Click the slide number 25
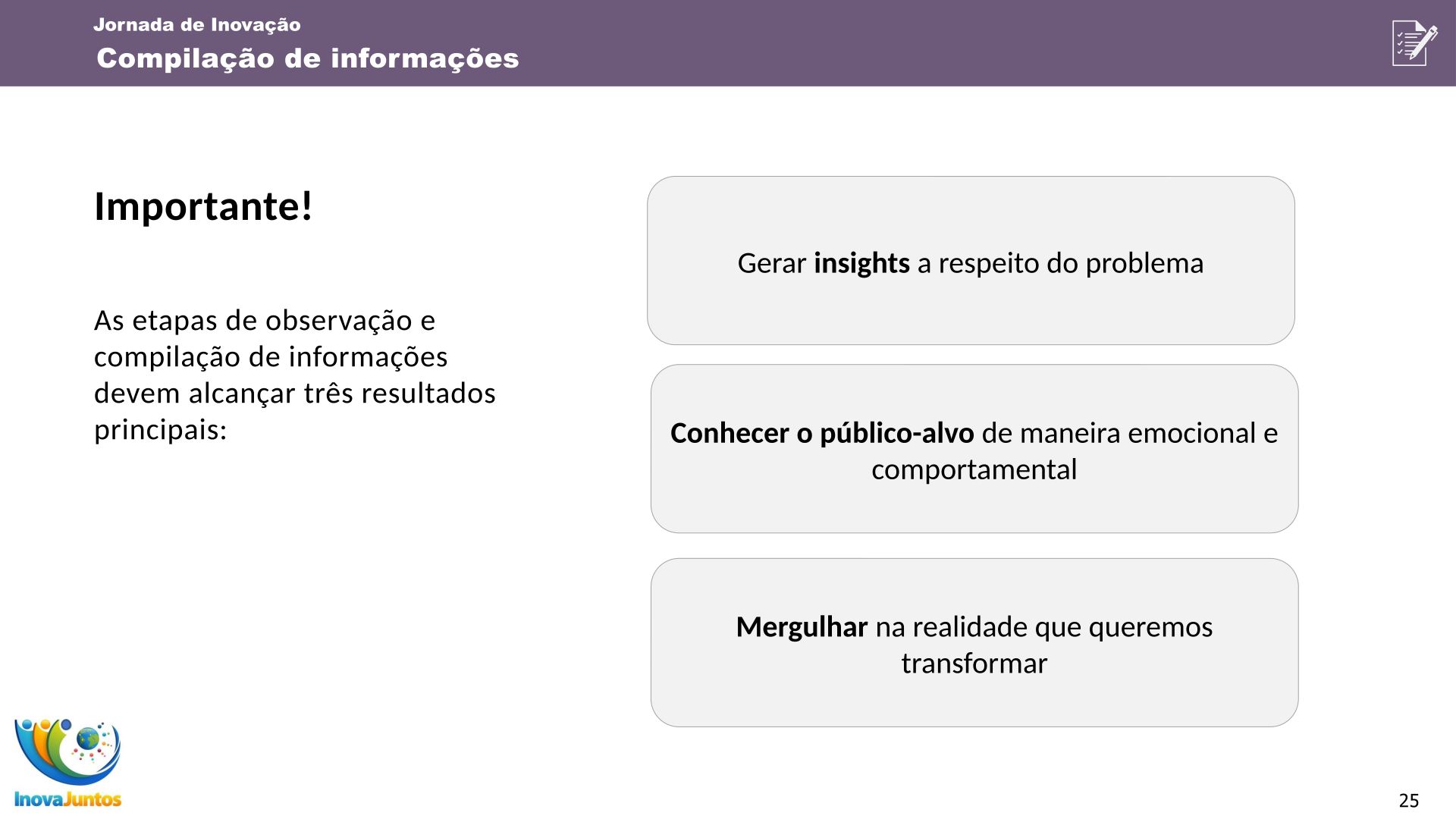This screenshot has width=1456, height=819. [1408, 800]
